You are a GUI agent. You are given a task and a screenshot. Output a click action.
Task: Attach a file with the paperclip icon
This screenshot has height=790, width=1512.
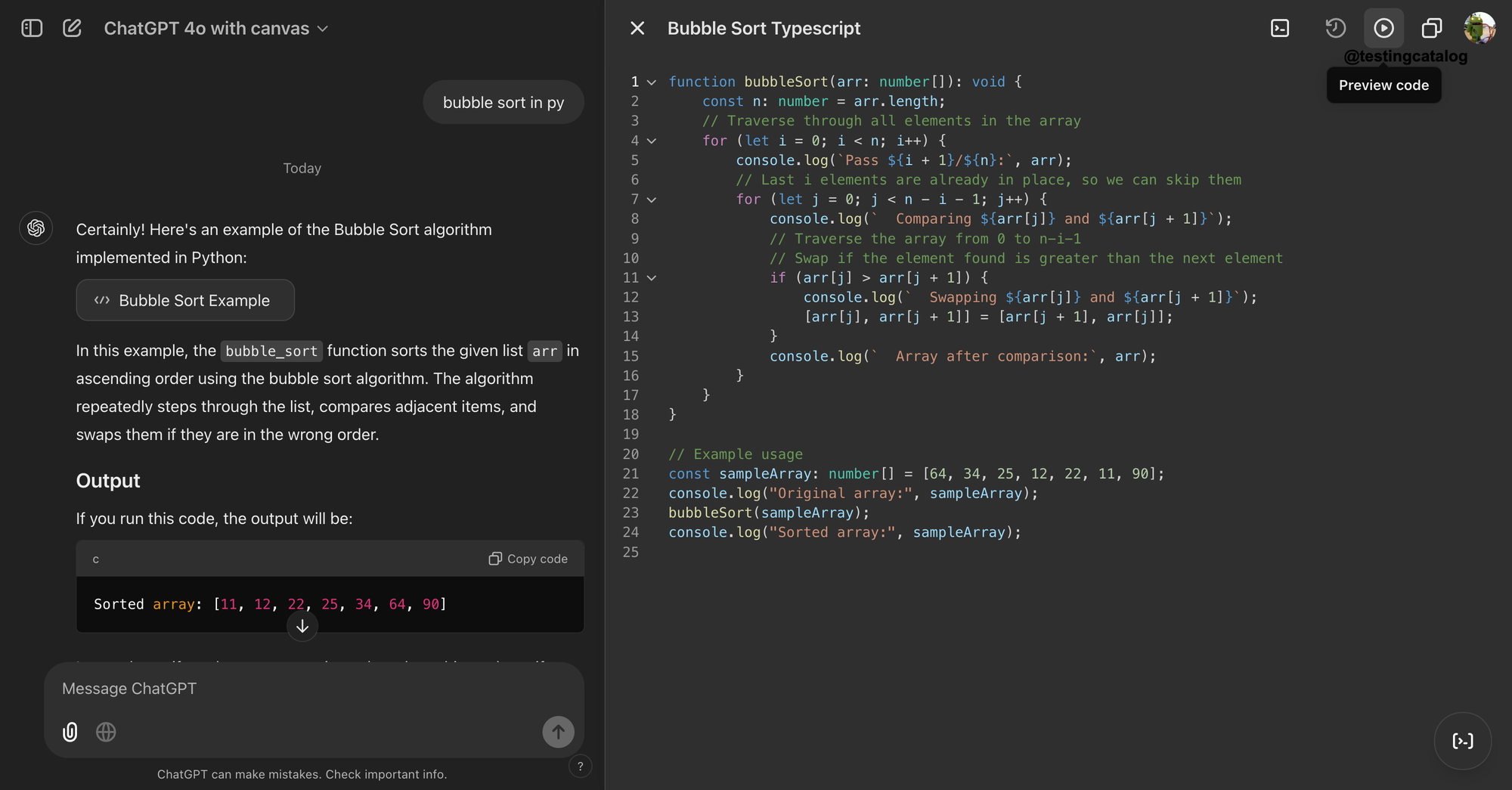click(70, 732)
